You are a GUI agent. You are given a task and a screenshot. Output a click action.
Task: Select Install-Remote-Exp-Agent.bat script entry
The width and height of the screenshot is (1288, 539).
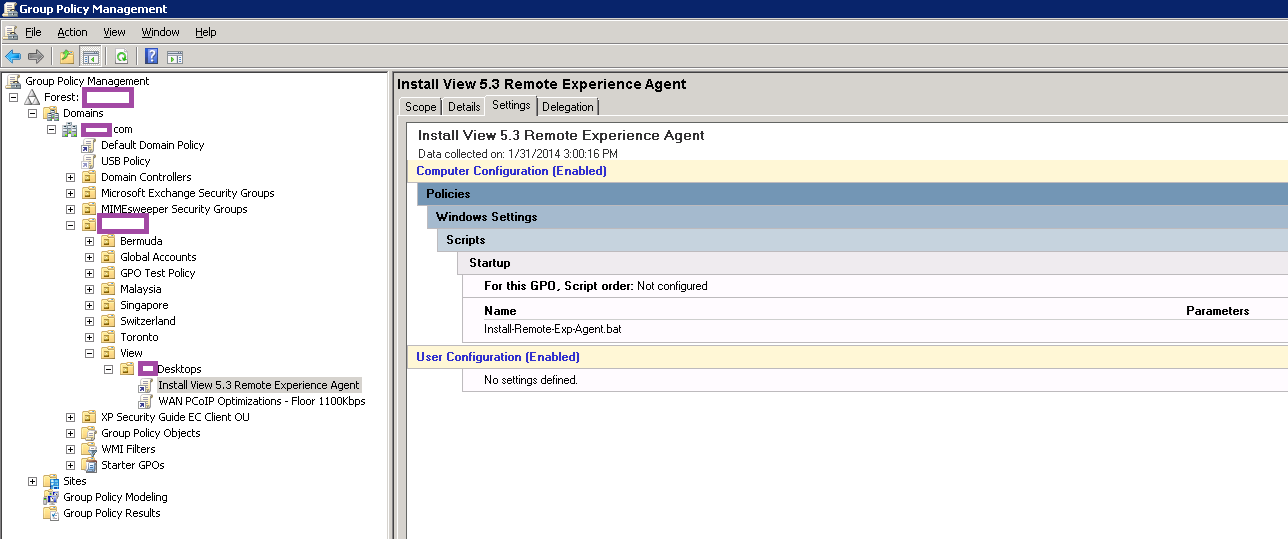[x=552, y=328]
